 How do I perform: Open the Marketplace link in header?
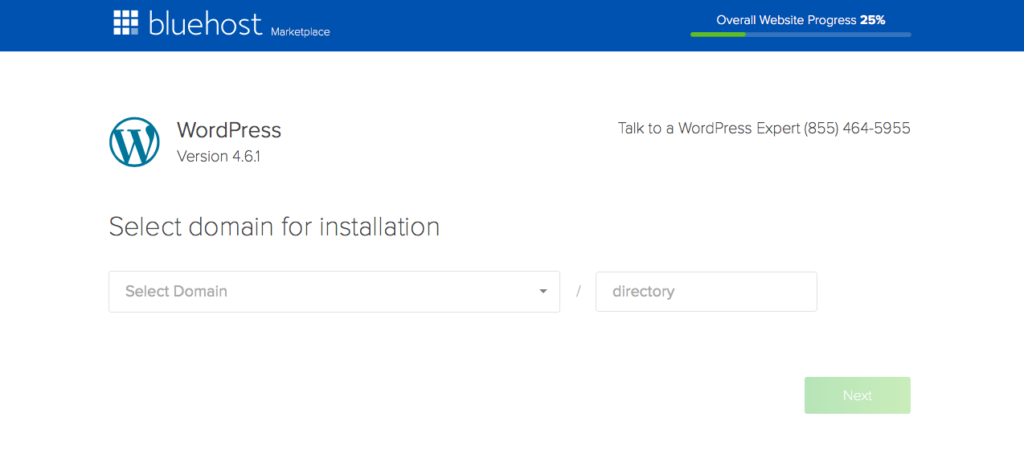[300, 31]
